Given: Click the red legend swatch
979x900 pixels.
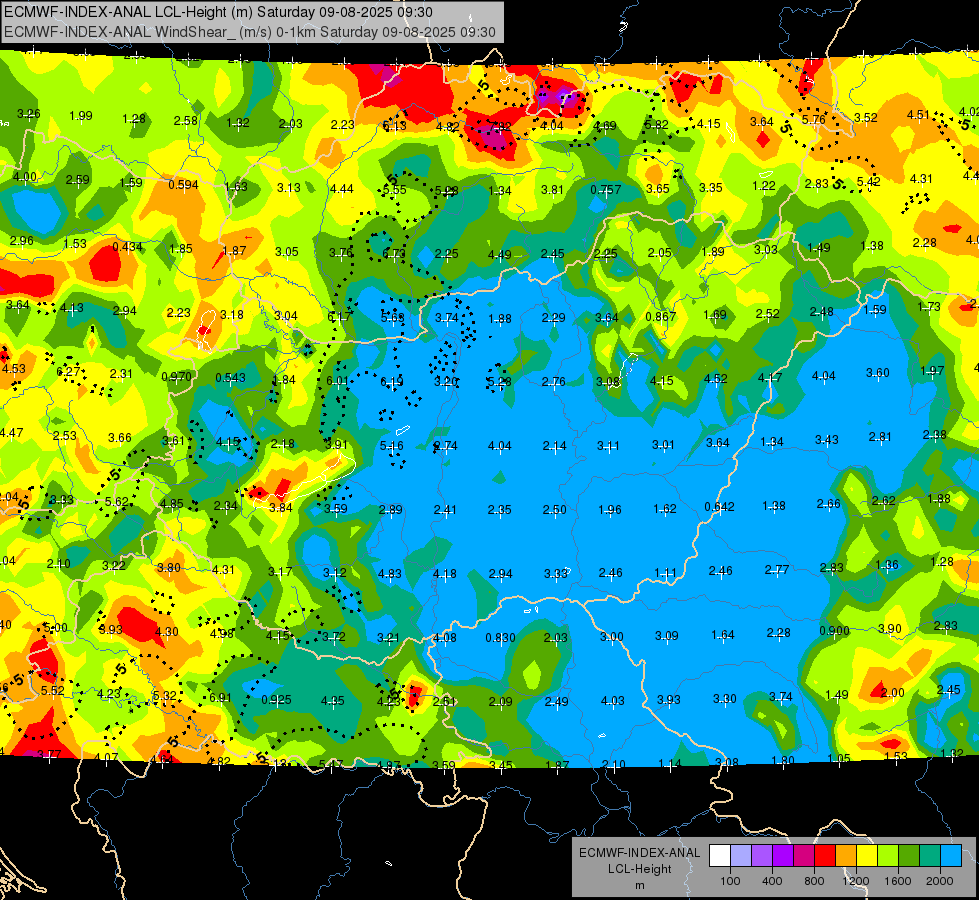Looking at the screenshot, I should tap(825, 856).
